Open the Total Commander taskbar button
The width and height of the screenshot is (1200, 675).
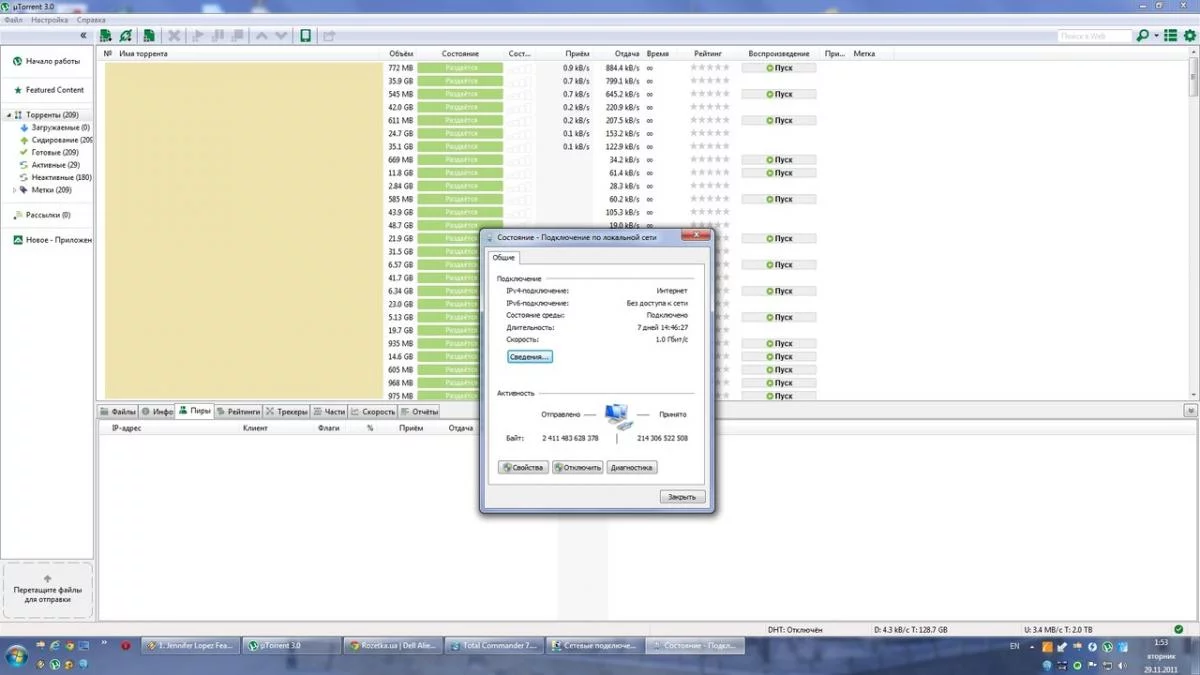pos(495,646)
